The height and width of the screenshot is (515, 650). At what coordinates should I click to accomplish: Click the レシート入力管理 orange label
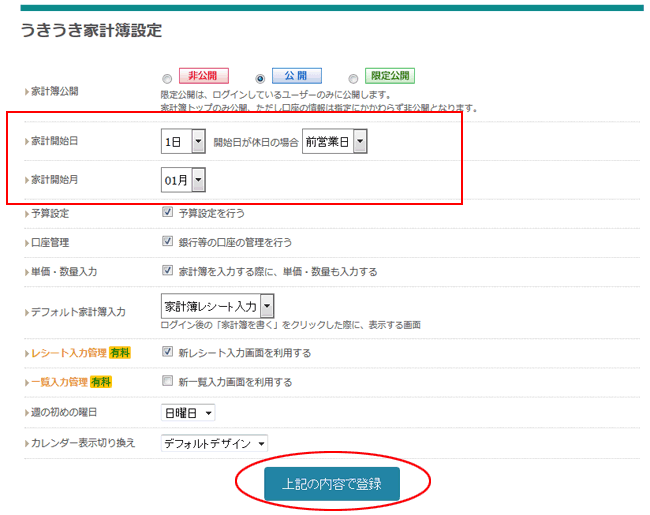(69, 353)
